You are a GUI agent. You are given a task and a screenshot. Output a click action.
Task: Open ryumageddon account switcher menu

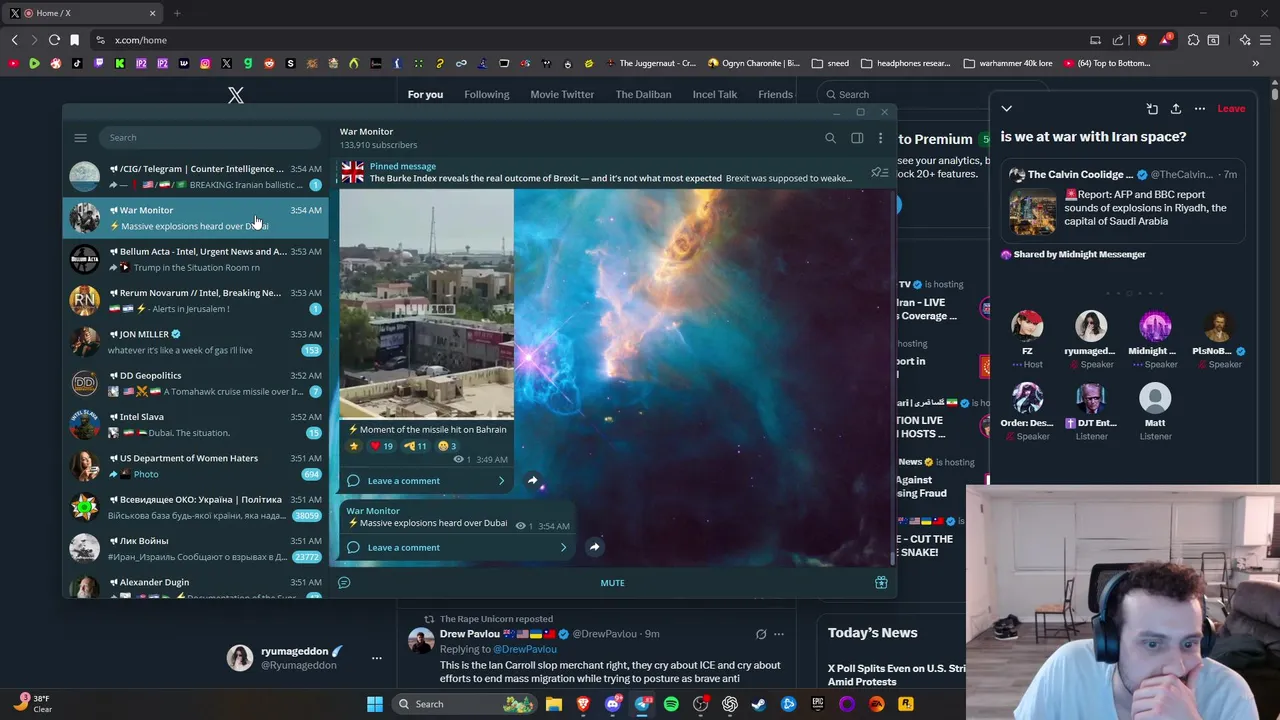coord(376,658)
